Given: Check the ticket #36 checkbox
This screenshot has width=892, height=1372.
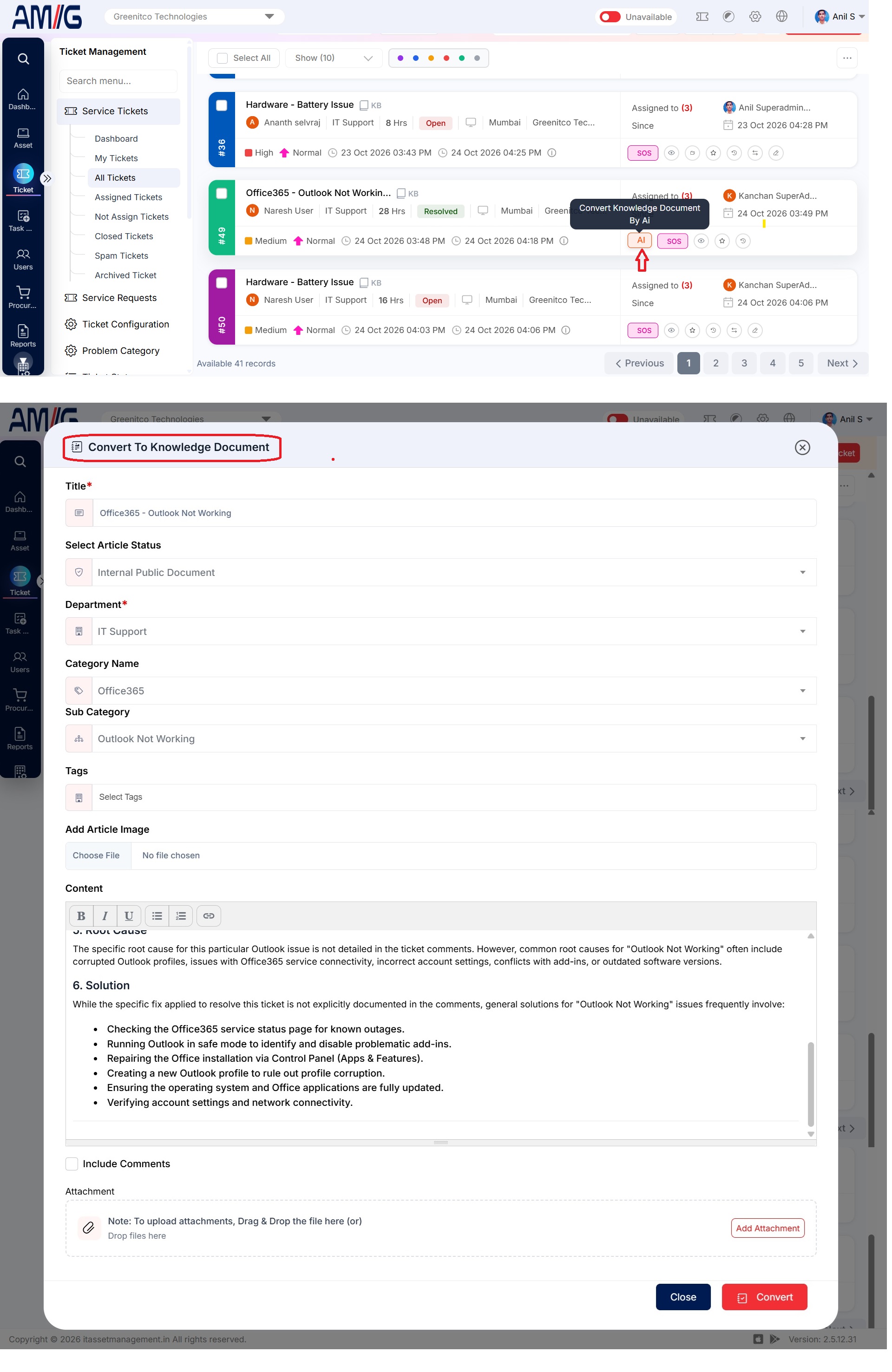Looking at the screenshot, I should point(222,105).
